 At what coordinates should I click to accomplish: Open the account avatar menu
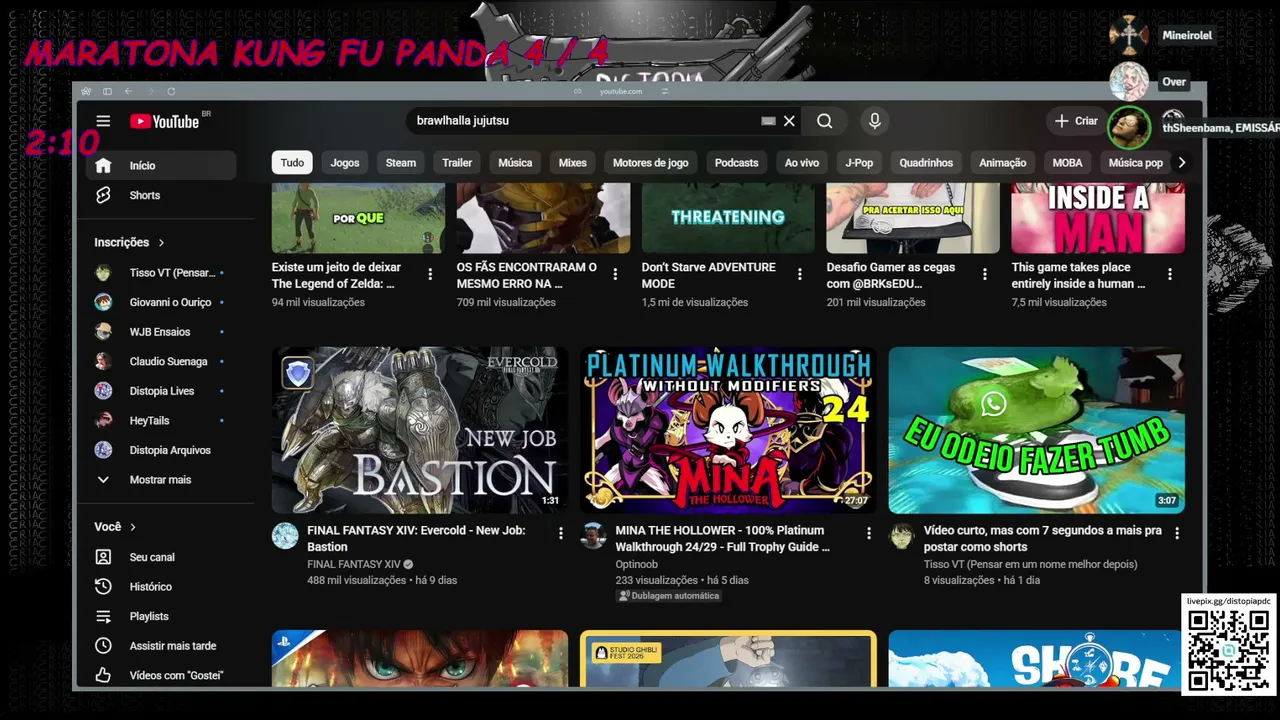pyautogui.click(x=1173, y=121)
